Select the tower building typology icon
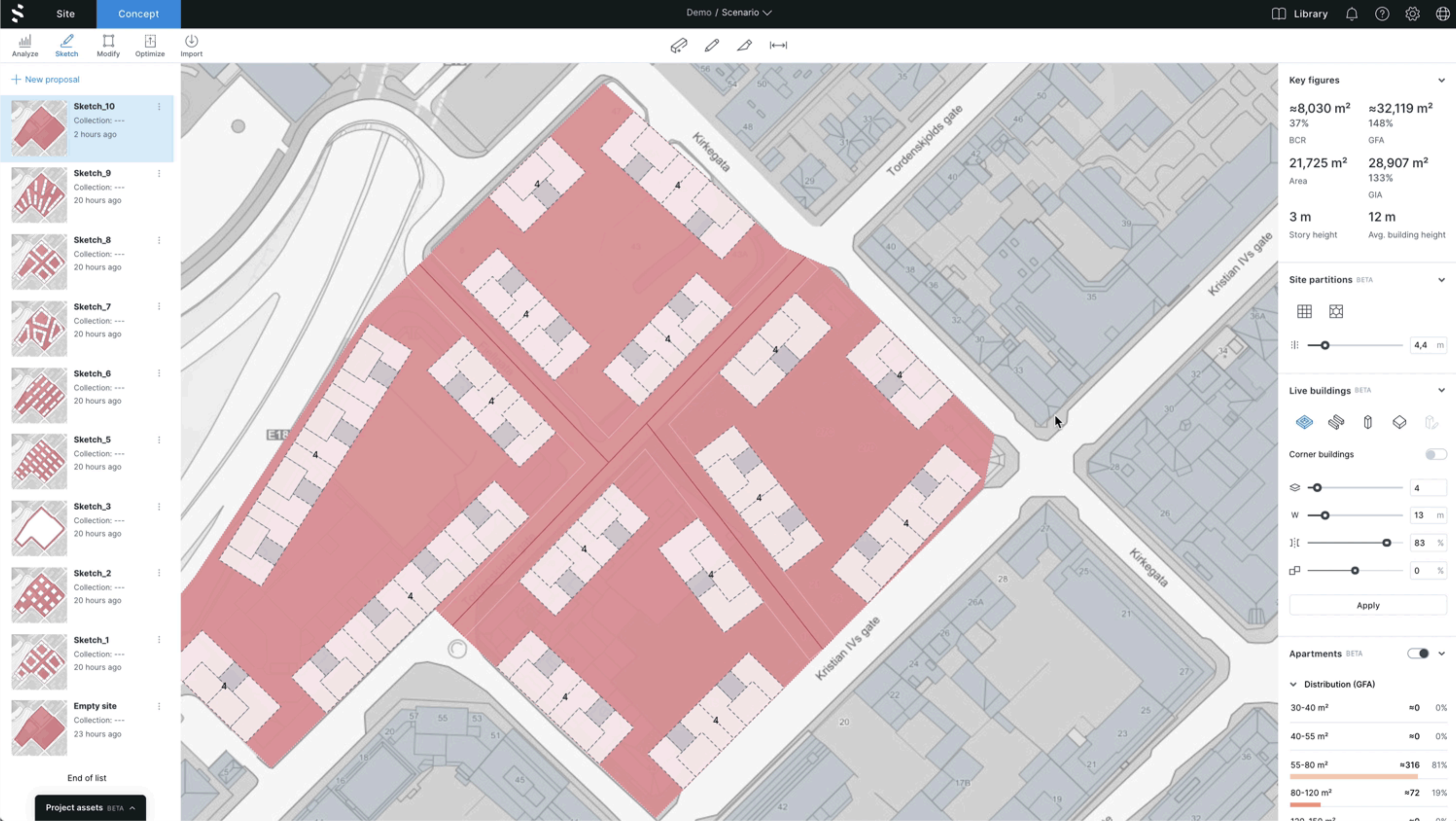The height and width of the screenshot is (821, 1456). (x=1368, y=422)
